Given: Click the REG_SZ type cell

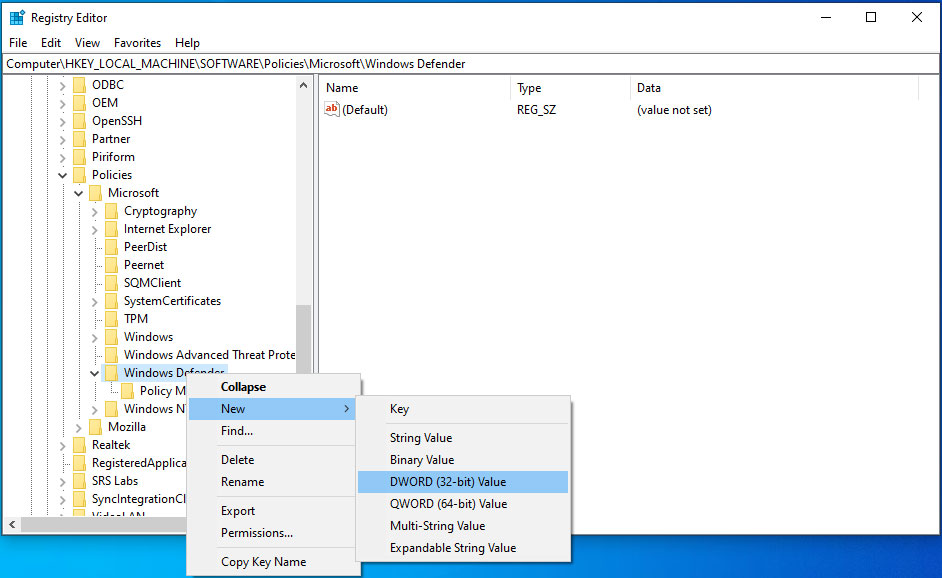Looking at the screenshot, I should [x=536, y=110].
